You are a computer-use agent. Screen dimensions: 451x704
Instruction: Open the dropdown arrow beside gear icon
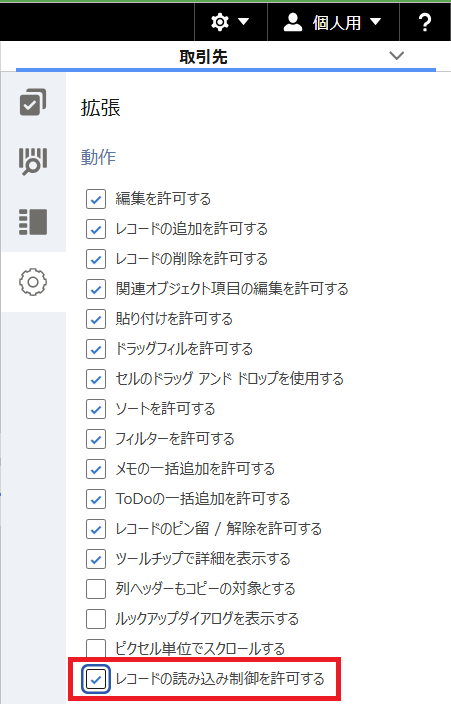tap(243, 22)
